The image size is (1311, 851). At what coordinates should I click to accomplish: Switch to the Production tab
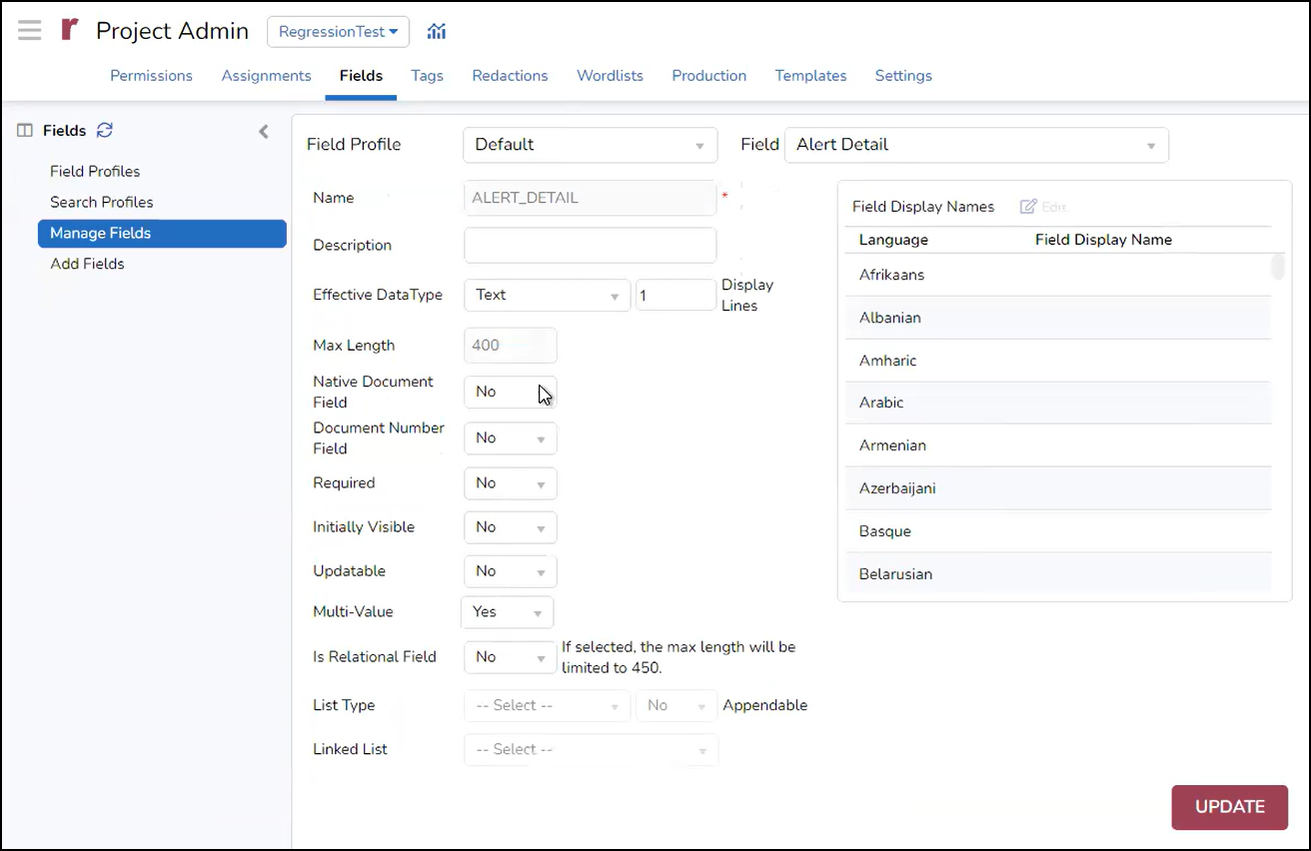(x=709, y=76)
